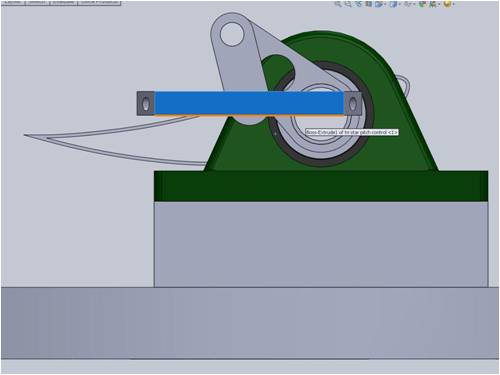Open the Edit Appearance color ball icon
The height and width of the screenshot is (375, 500).
pos(422,4)
